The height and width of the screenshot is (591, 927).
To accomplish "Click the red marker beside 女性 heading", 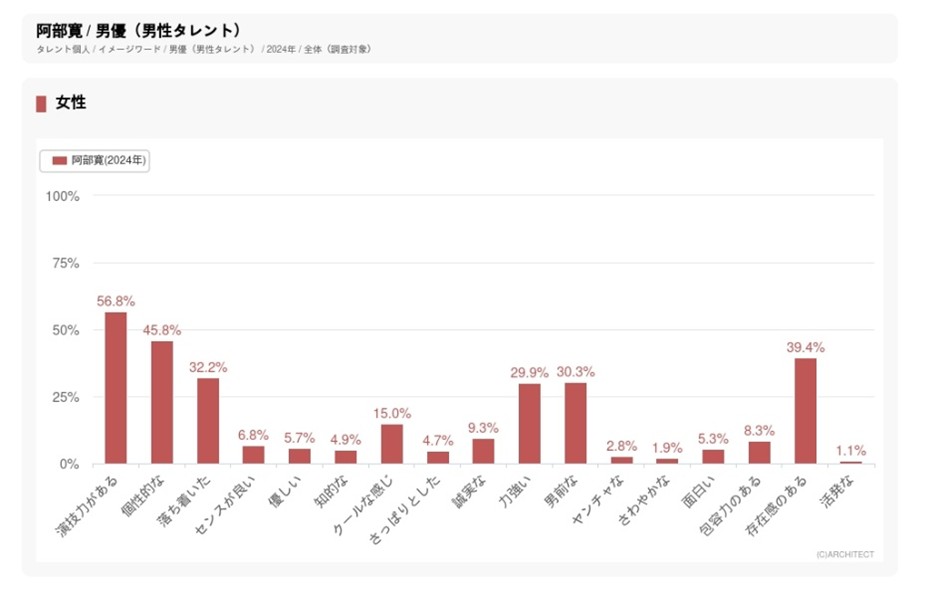I will (x=41, y=103).
